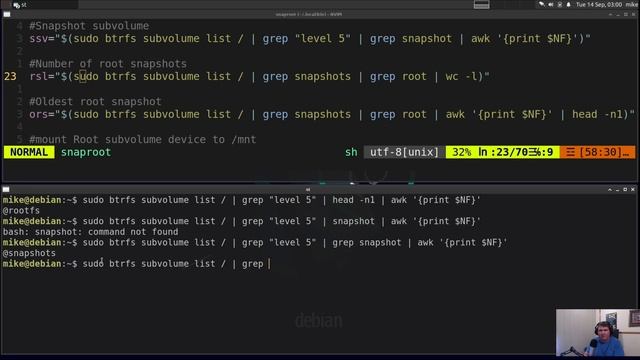This screenshot has height=360, width=640.
Task: Click 'wc -l' on the rsl line
Action: click(461, 76)
